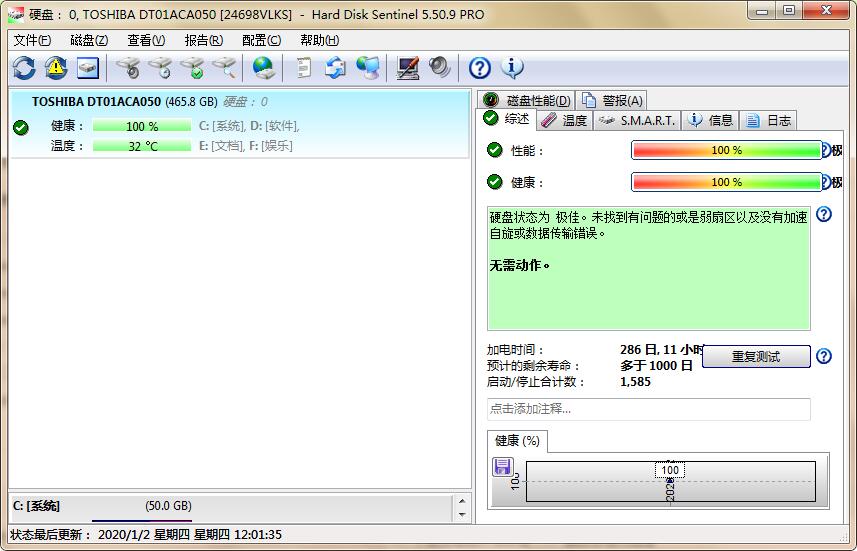Select the 健康 (%) chart tab
This screenshot has height=551, width=857.
517,441
